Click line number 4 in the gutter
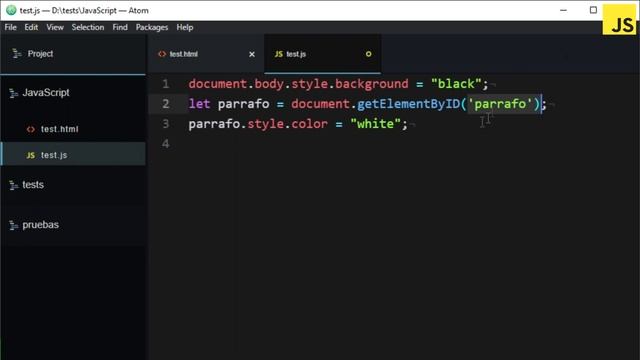The width and height of the screenshot is (640, 360). 165,144
